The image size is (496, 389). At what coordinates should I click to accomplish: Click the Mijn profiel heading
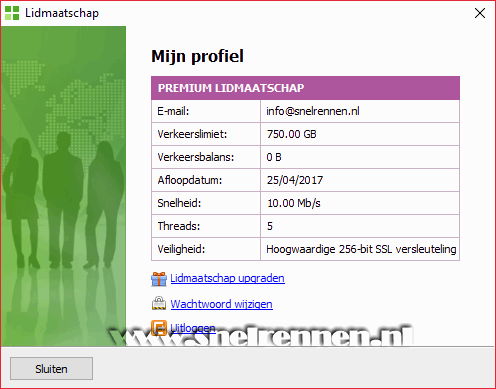197,56
